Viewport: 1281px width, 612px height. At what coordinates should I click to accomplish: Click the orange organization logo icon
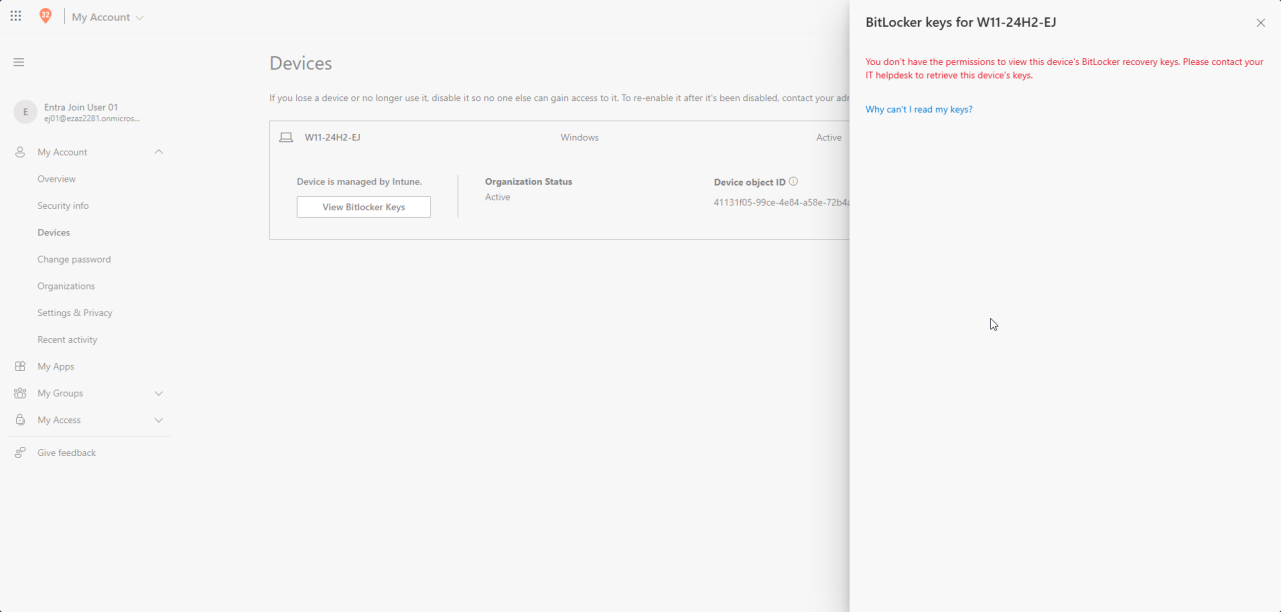[x=45, y=16]
